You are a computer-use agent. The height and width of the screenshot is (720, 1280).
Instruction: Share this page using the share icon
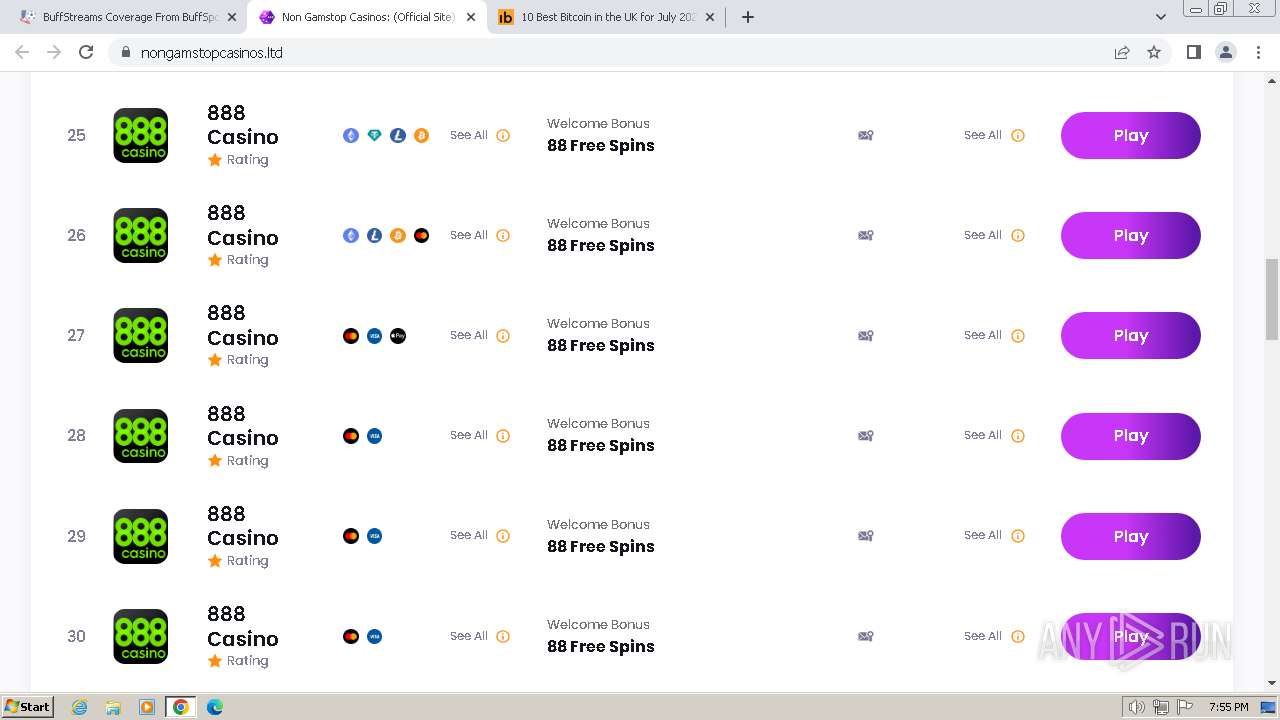(1122, 52)
